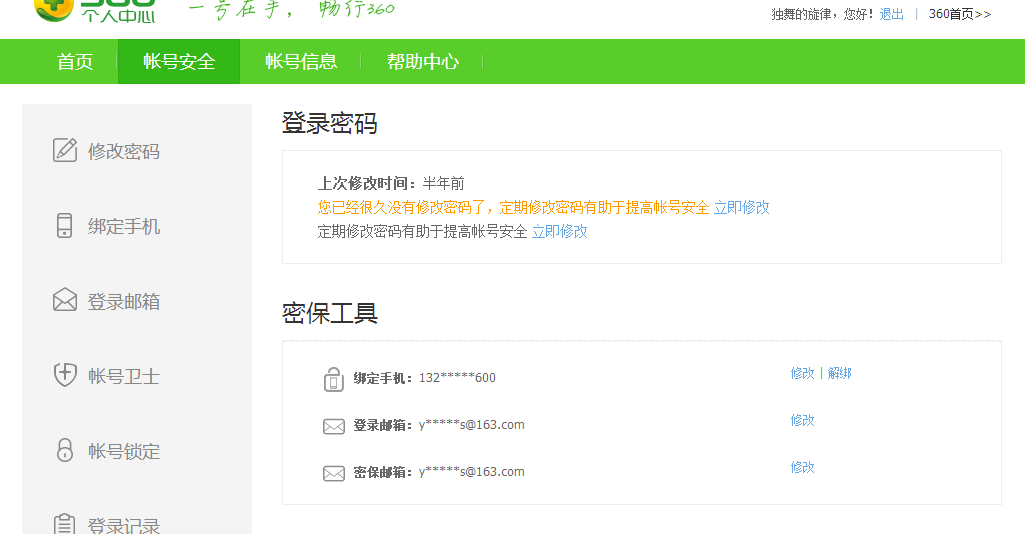1025x534 pixels.
Task: Click the 密保邮箱 address y*****s@163.com
Action: click(471, 472)
